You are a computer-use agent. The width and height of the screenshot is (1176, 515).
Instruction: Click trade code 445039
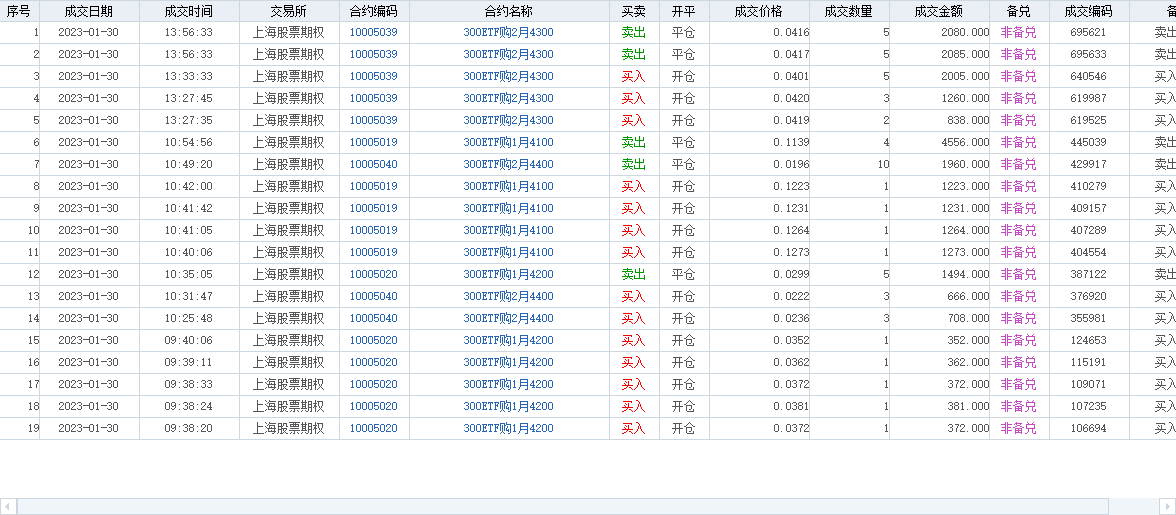(x=1088, y=142)
